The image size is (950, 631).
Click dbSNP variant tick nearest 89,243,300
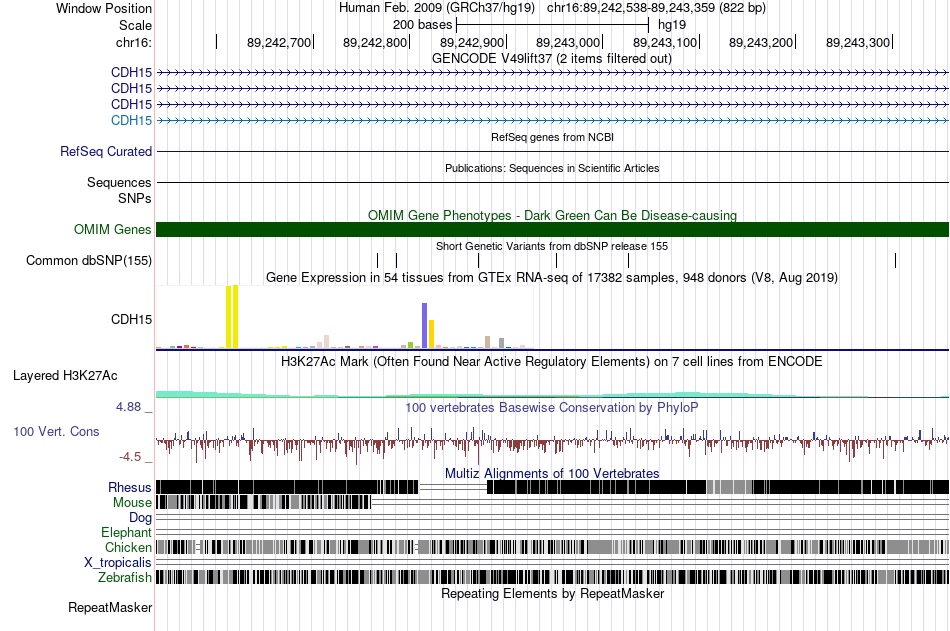click(895, 261)
